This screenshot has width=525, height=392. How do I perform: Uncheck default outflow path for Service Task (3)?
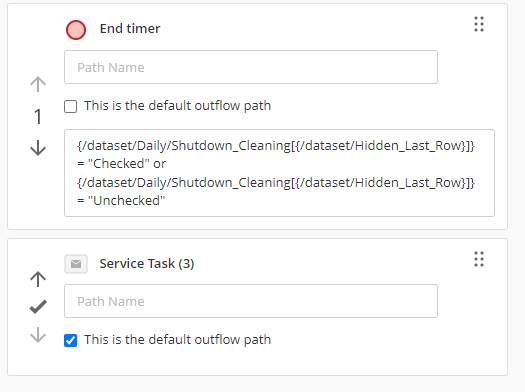tap(70, 340)
